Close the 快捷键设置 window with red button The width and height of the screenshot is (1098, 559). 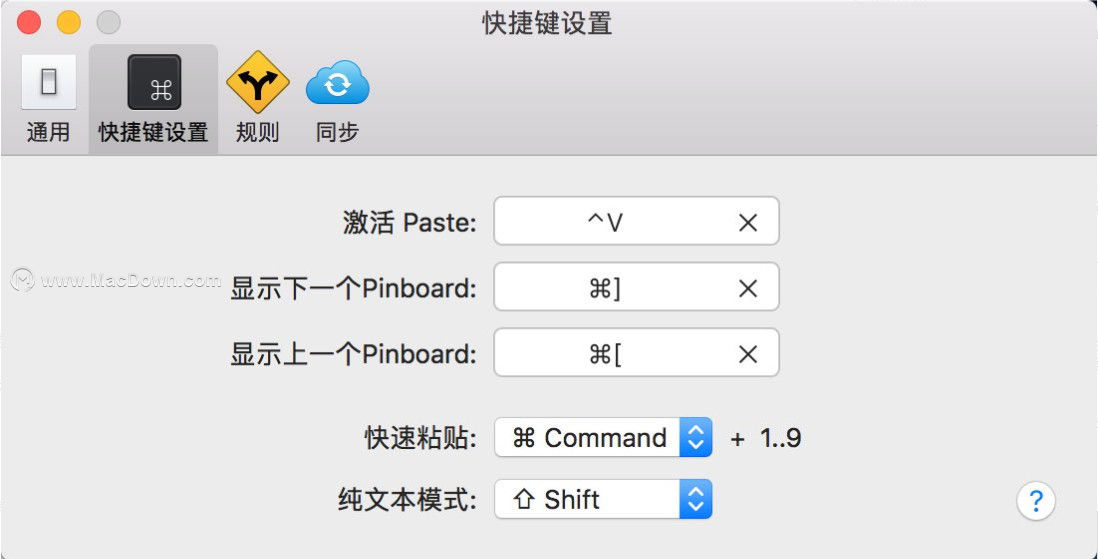29,22
